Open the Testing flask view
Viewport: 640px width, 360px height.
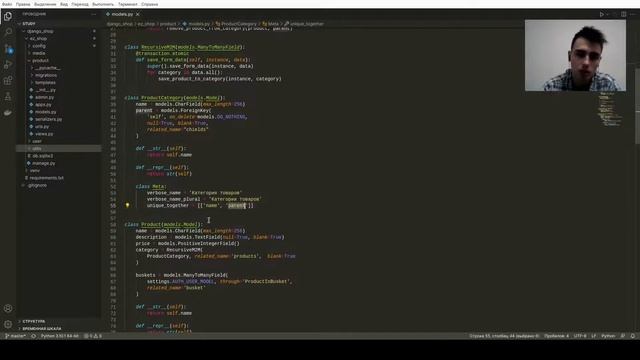click(8, 97)
